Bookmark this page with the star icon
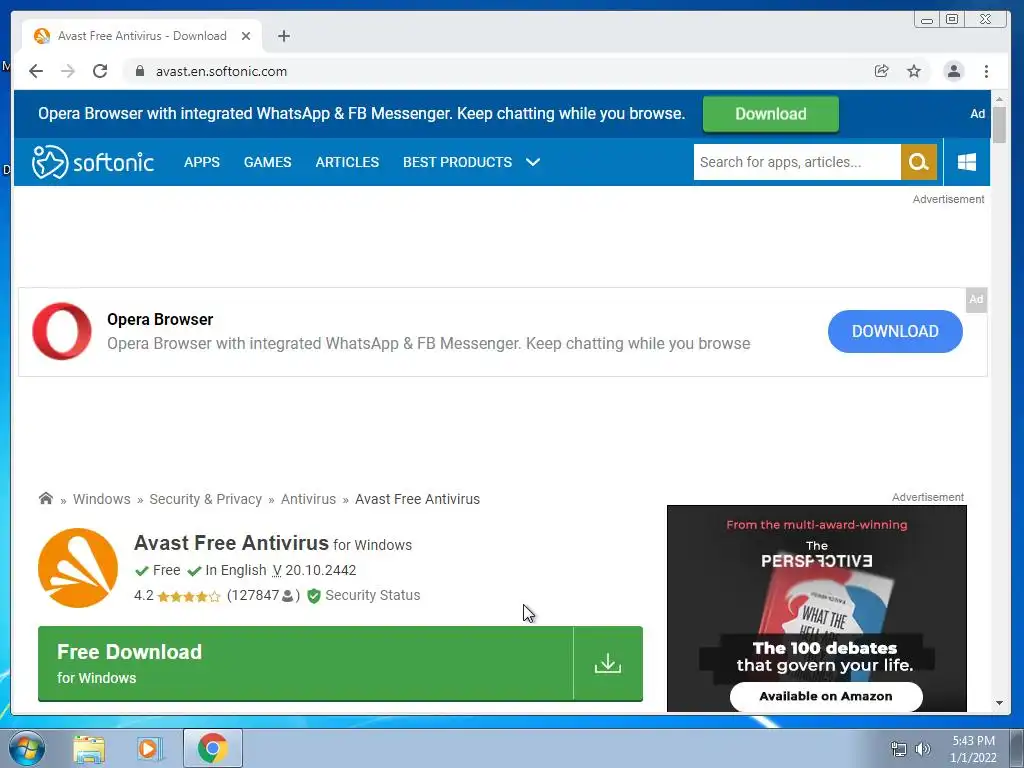This screenshot has width=1024, height=768. pos(914,71)
